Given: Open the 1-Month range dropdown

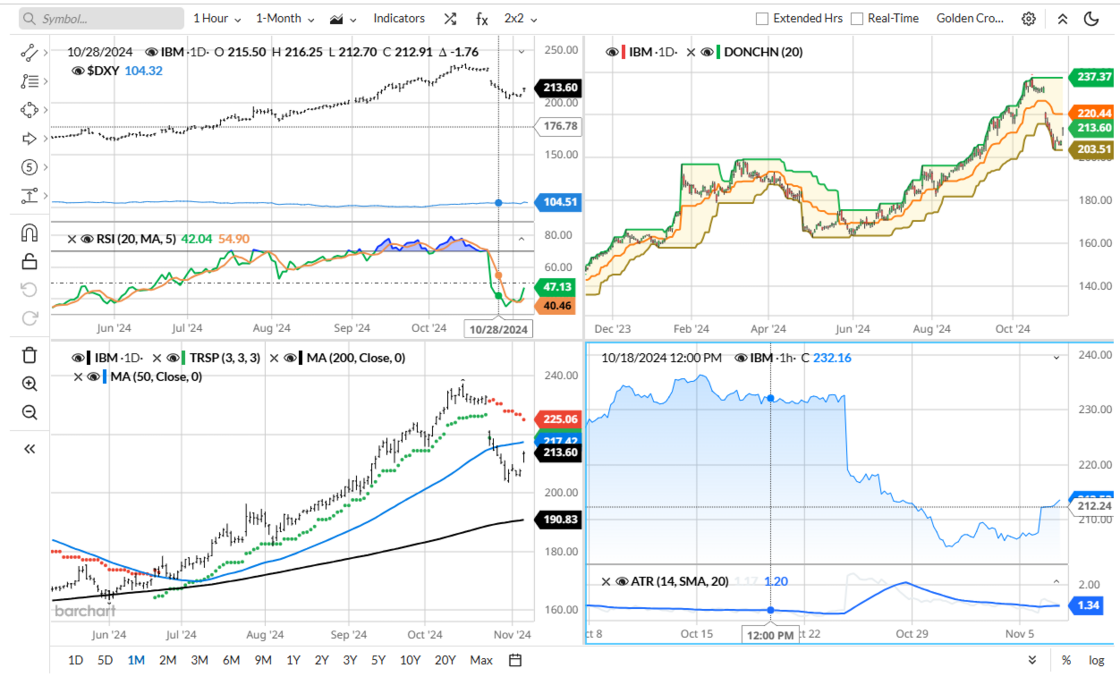Looking at the screenshot, I should (279, 18).
